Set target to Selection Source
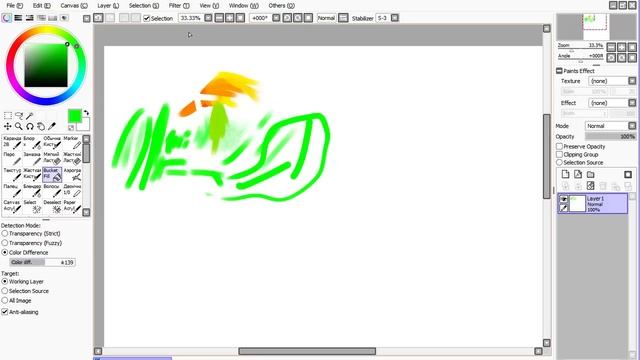The width and height of the screenshot is (640, 360). [x=5, y=291]
